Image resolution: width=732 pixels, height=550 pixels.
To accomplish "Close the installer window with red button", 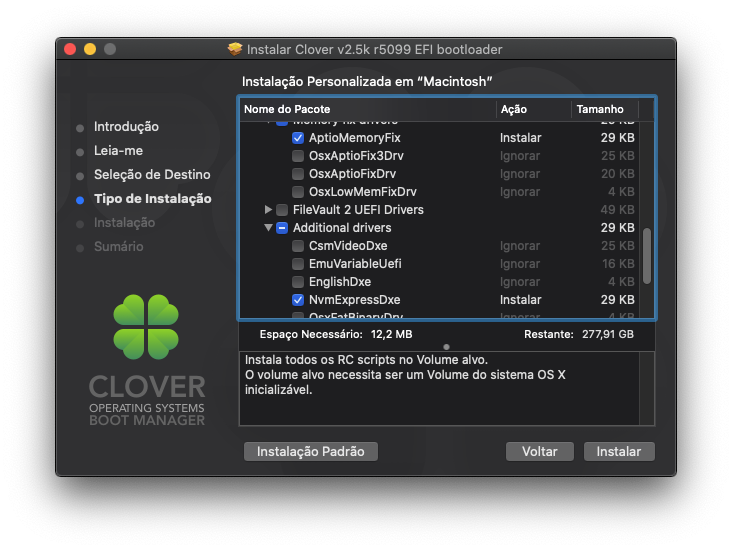I will [70, 49].
